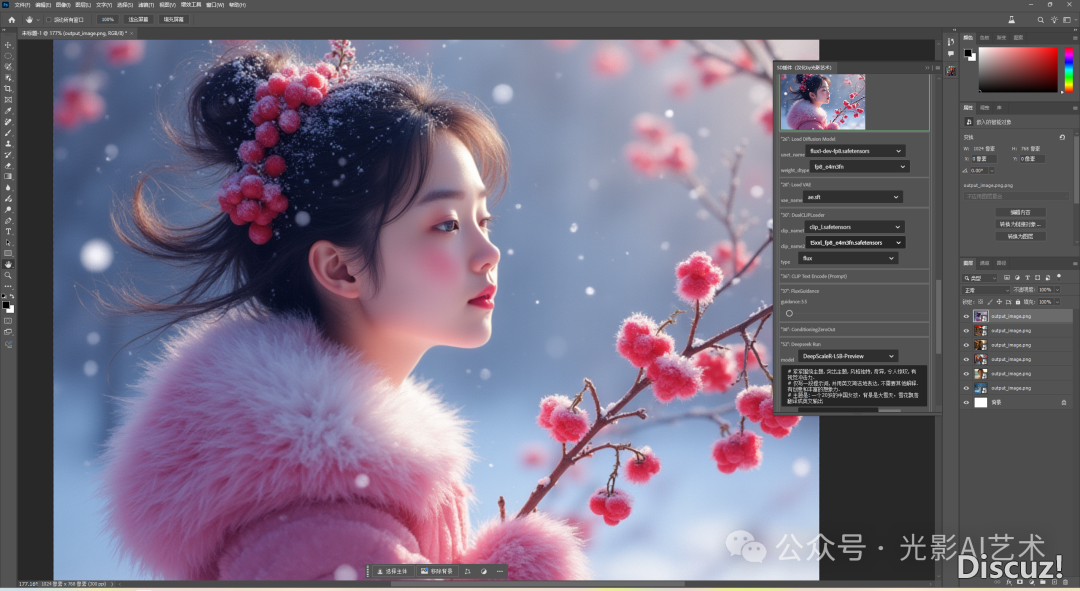Open the blend mode 正常 dropdown
The image size is (1080, 591).
click(986, 290)
